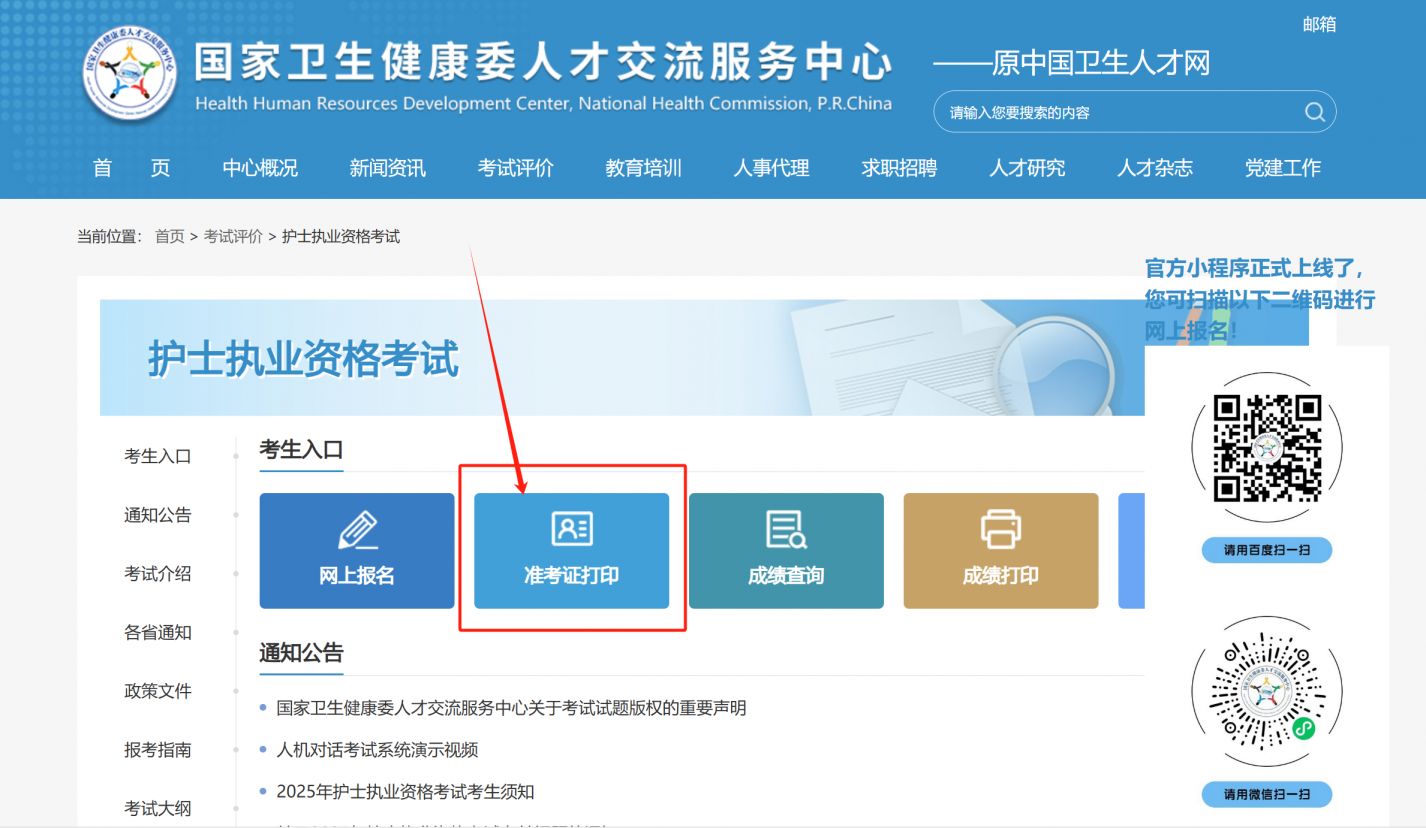
Task: Select 政策文件 in the left sidebar
Action: coord(157,691)
